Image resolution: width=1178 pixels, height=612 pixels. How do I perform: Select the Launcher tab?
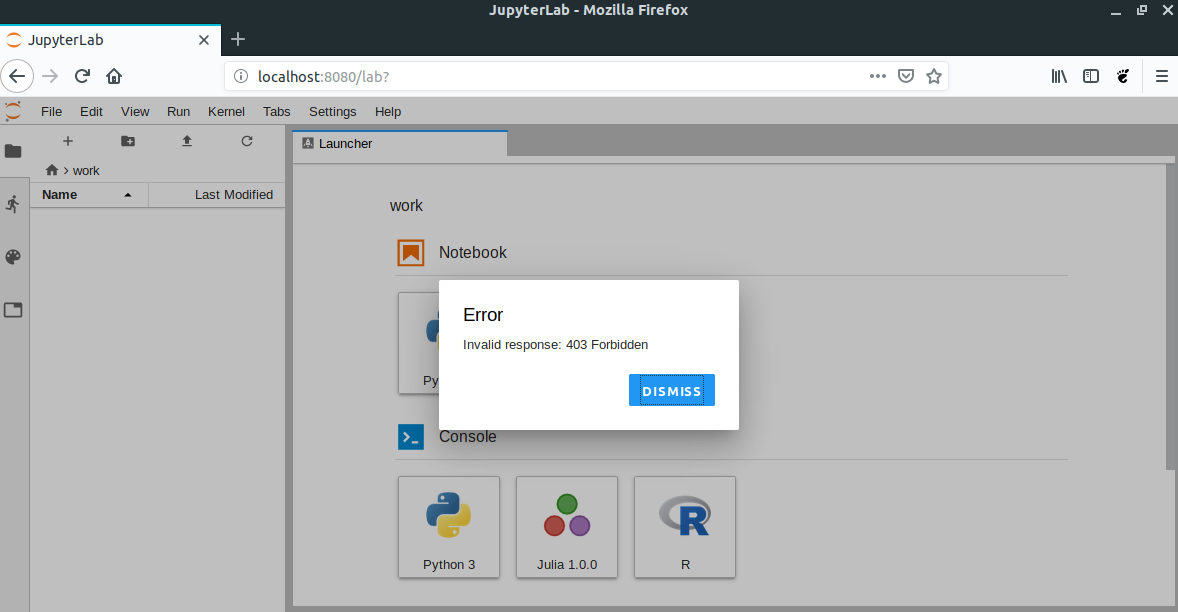coord(400,143)
